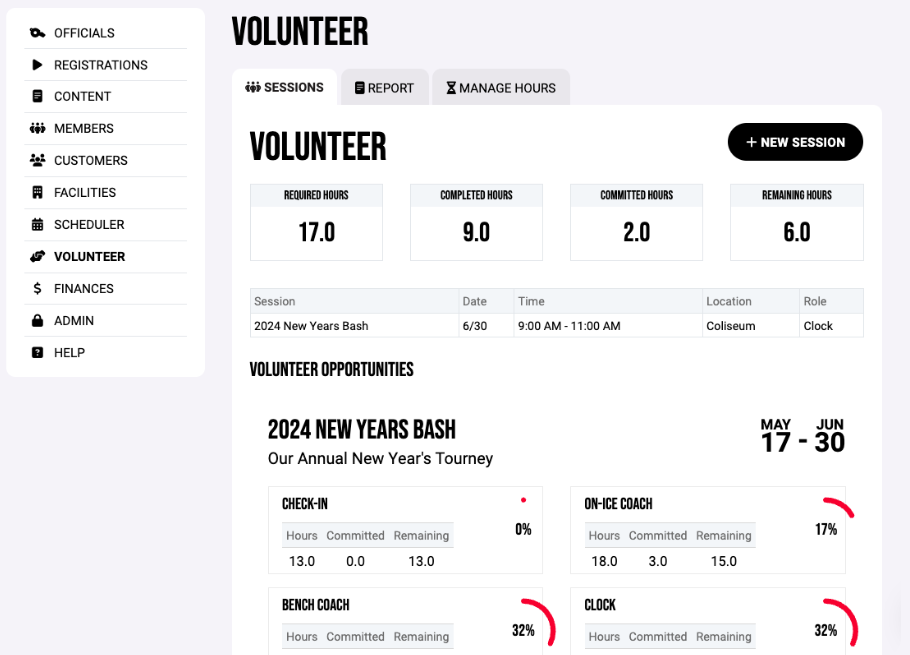Open the Manage Hours tab
Image resolution: width=910 pixels, height=655 pixels.
click(x=500, y=88)
